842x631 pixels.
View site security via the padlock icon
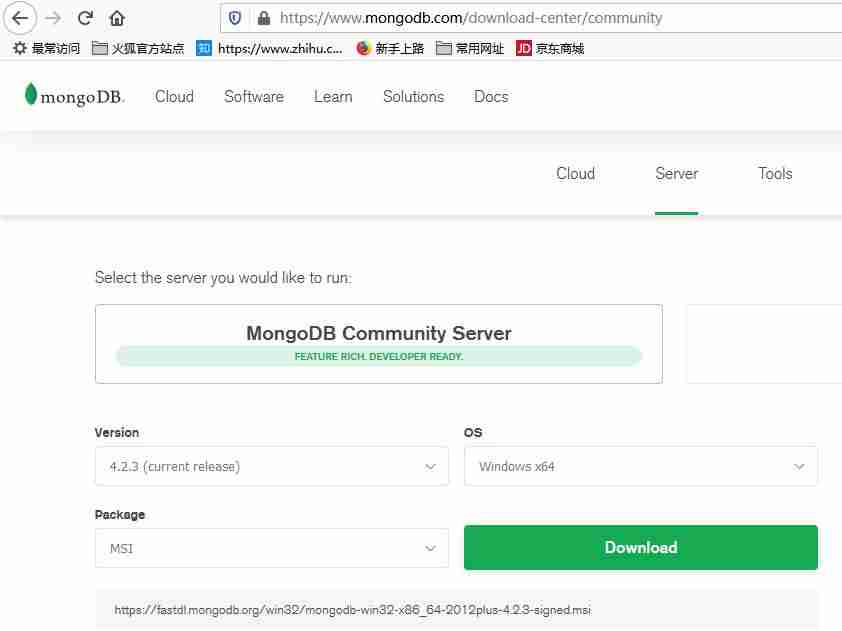click(x=263, y=18)
